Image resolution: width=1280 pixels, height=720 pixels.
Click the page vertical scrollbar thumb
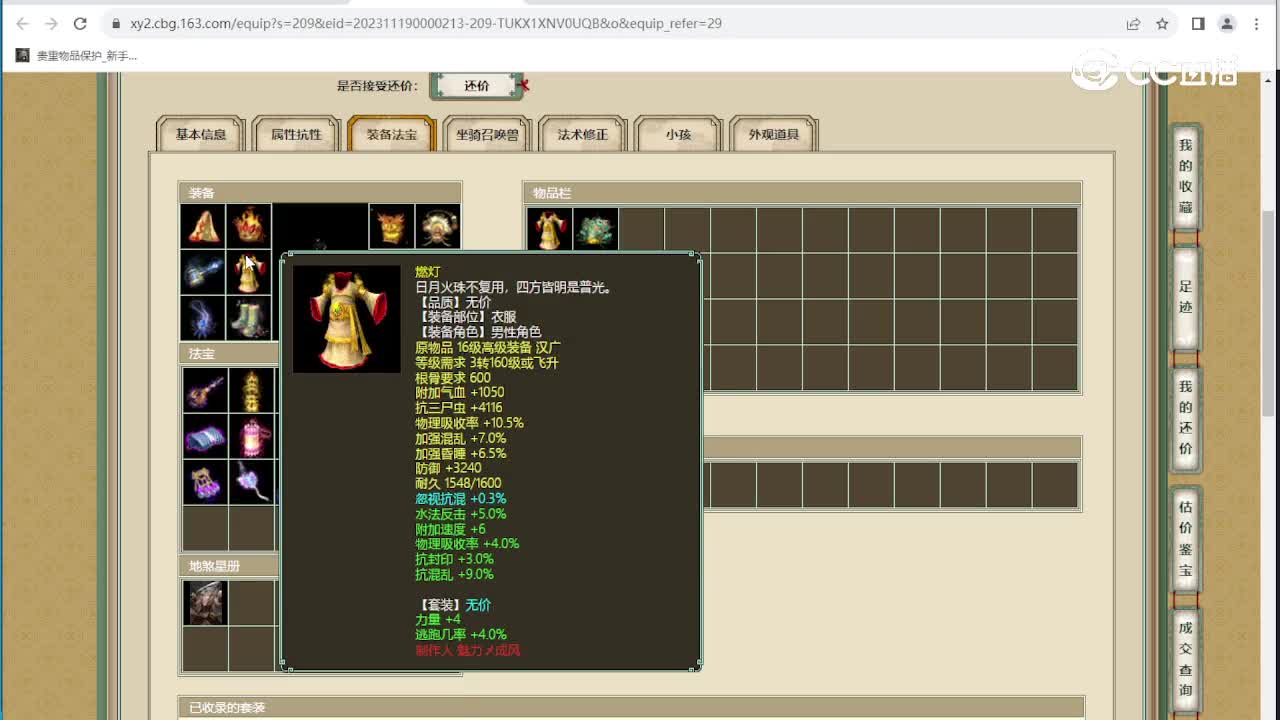click(x=1270, y=312)
